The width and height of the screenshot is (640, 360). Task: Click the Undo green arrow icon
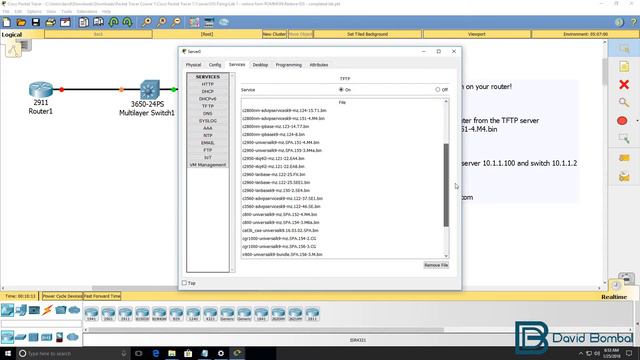(x=113, y=22)
